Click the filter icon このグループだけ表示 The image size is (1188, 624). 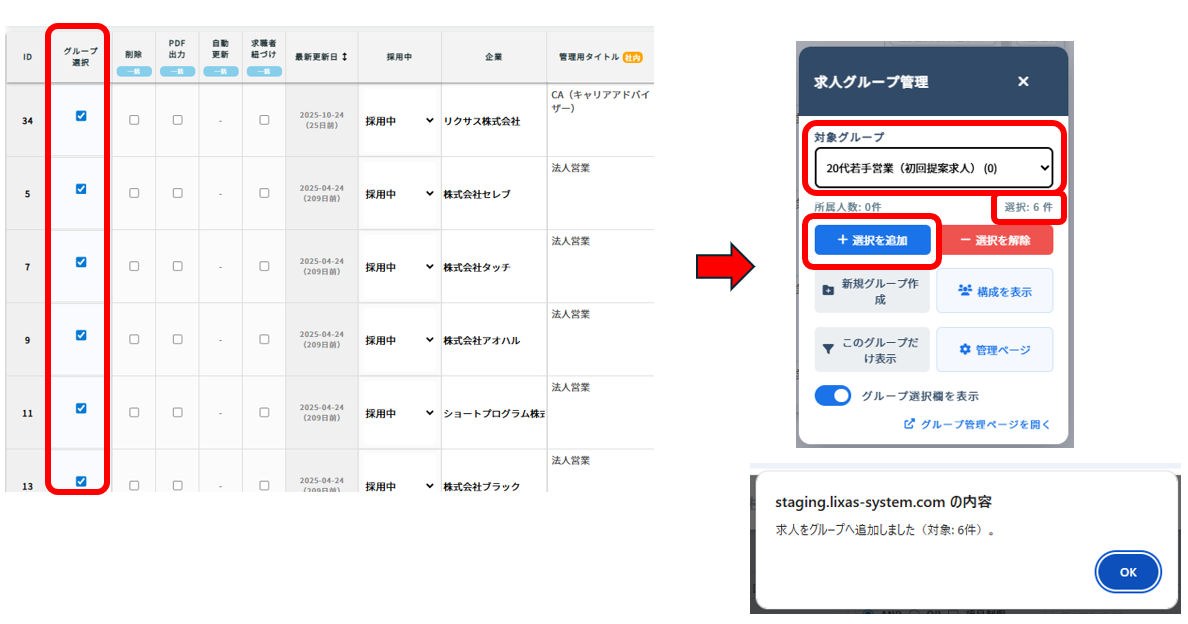pyautogui.click(x=871, y=350)
